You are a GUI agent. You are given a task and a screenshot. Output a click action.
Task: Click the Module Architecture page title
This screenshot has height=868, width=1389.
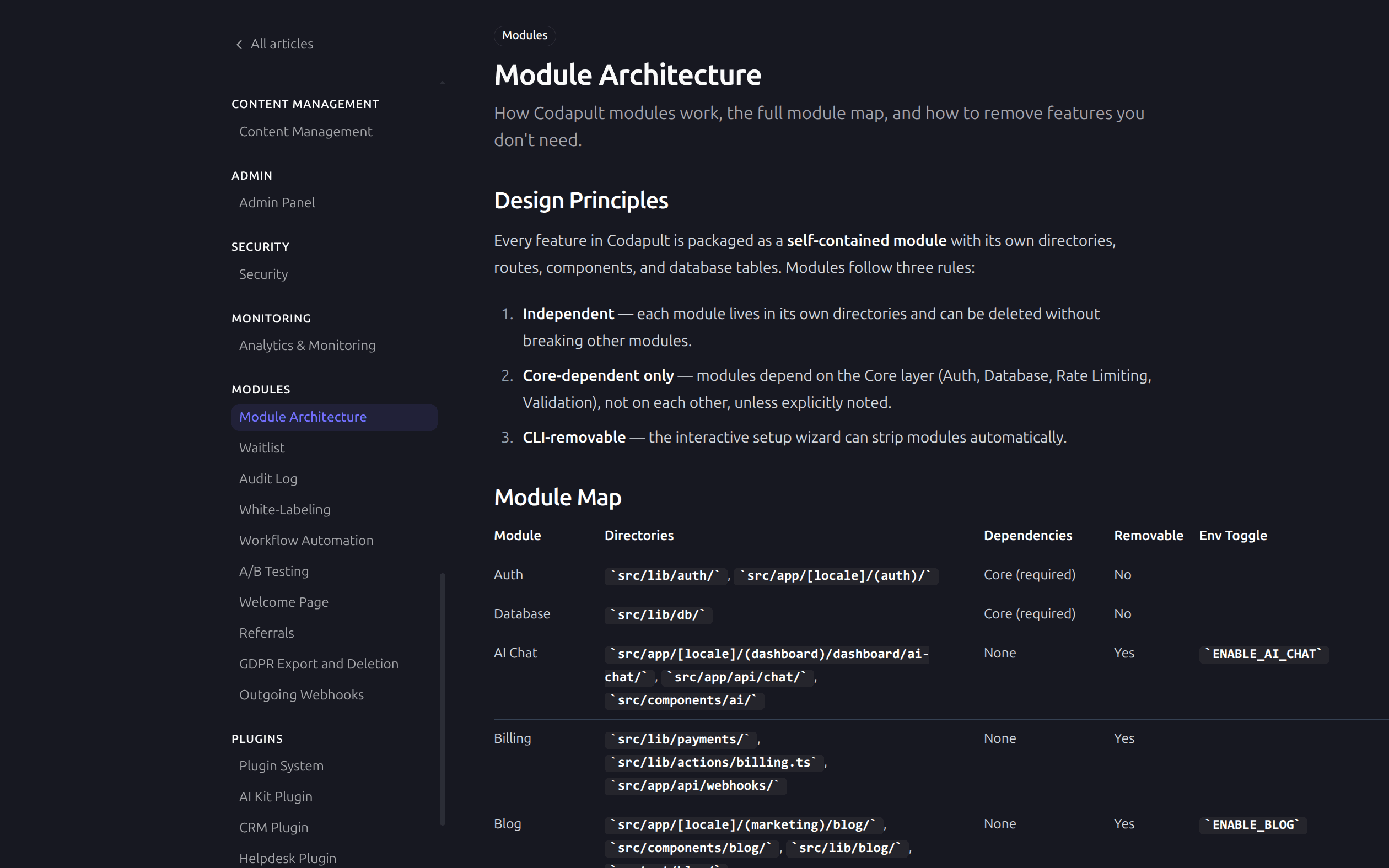(x=627, y=75)
